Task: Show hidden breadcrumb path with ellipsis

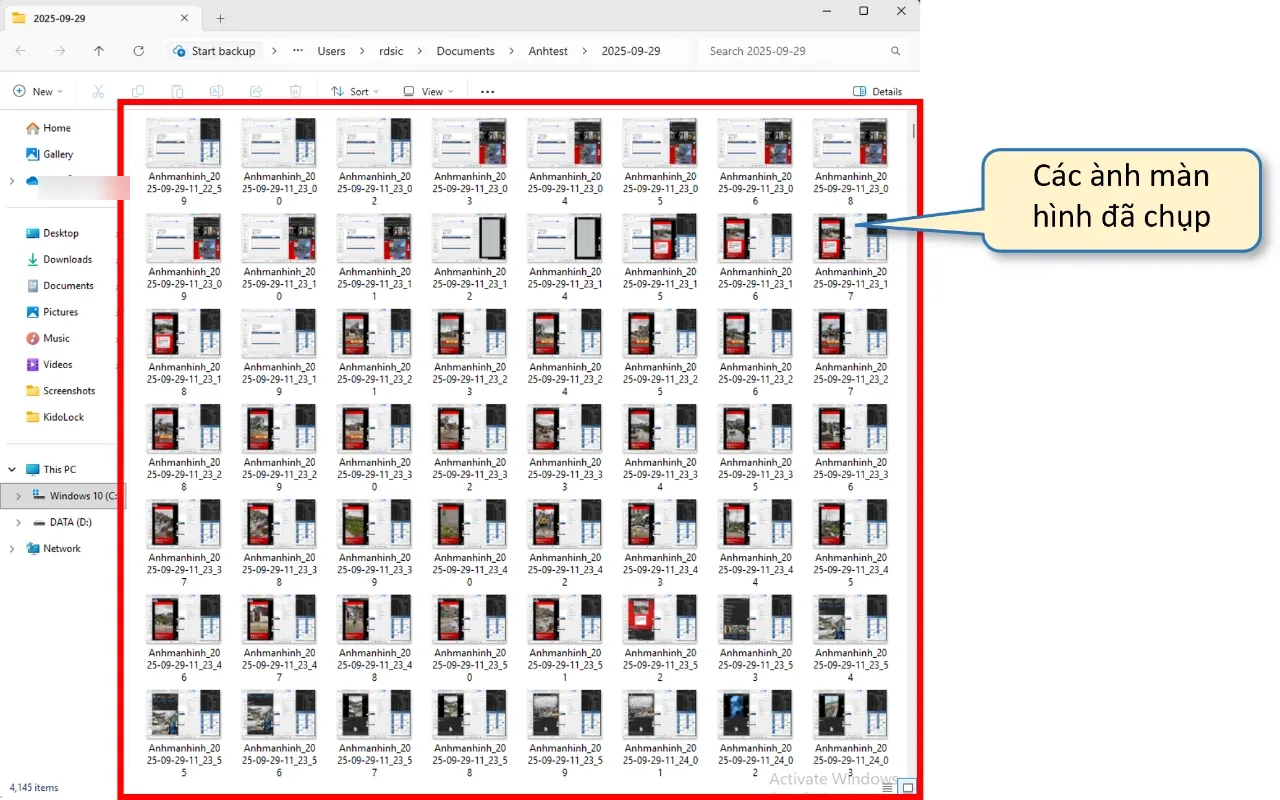Action: 298,51
